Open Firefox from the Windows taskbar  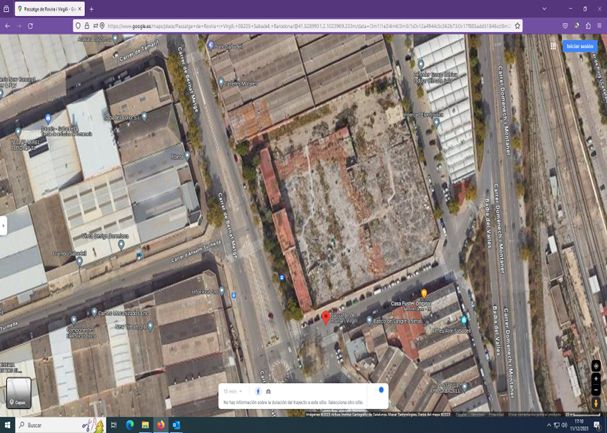161,425
